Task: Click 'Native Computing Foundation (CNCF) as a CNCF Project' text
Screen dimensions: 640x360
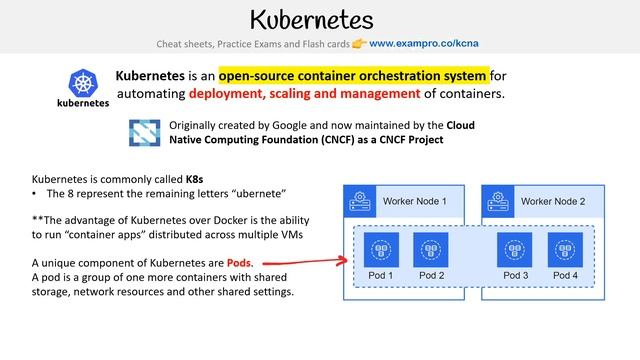Action: [306, 140]
